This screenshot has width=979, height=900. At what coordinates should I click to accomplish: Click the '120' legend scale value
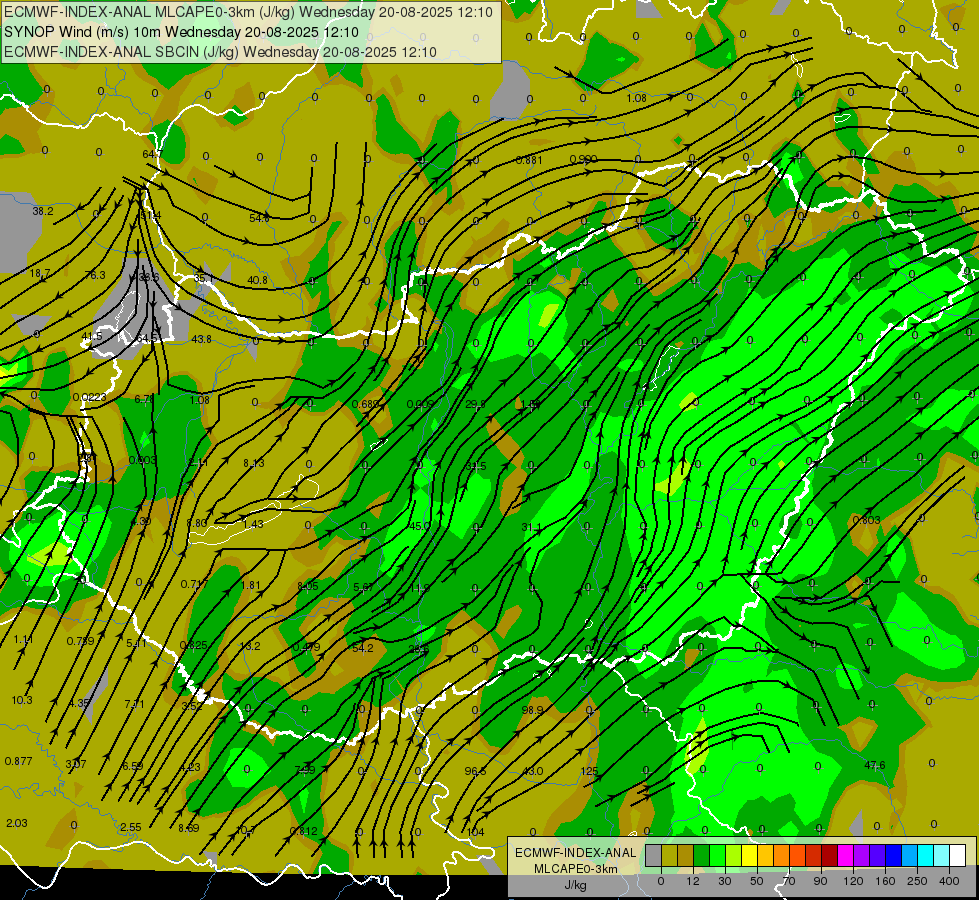pyautogui.click(x=853, y=881)
